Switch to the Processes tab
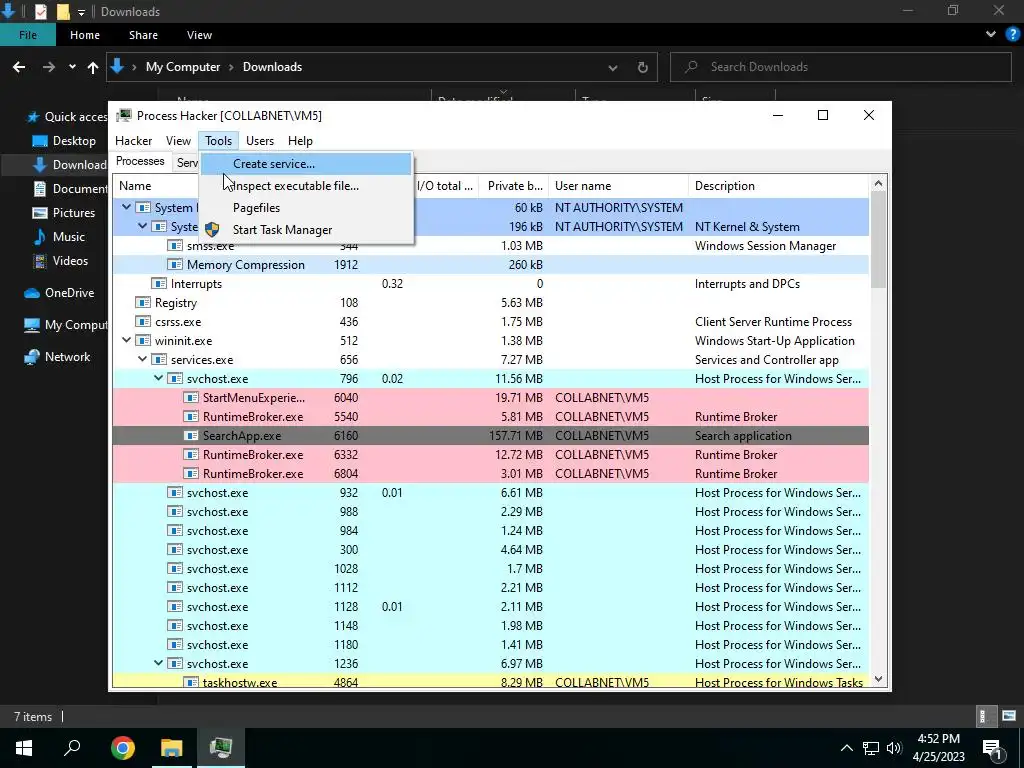This screenshot has height=768, width=1024. click(140, 161)
